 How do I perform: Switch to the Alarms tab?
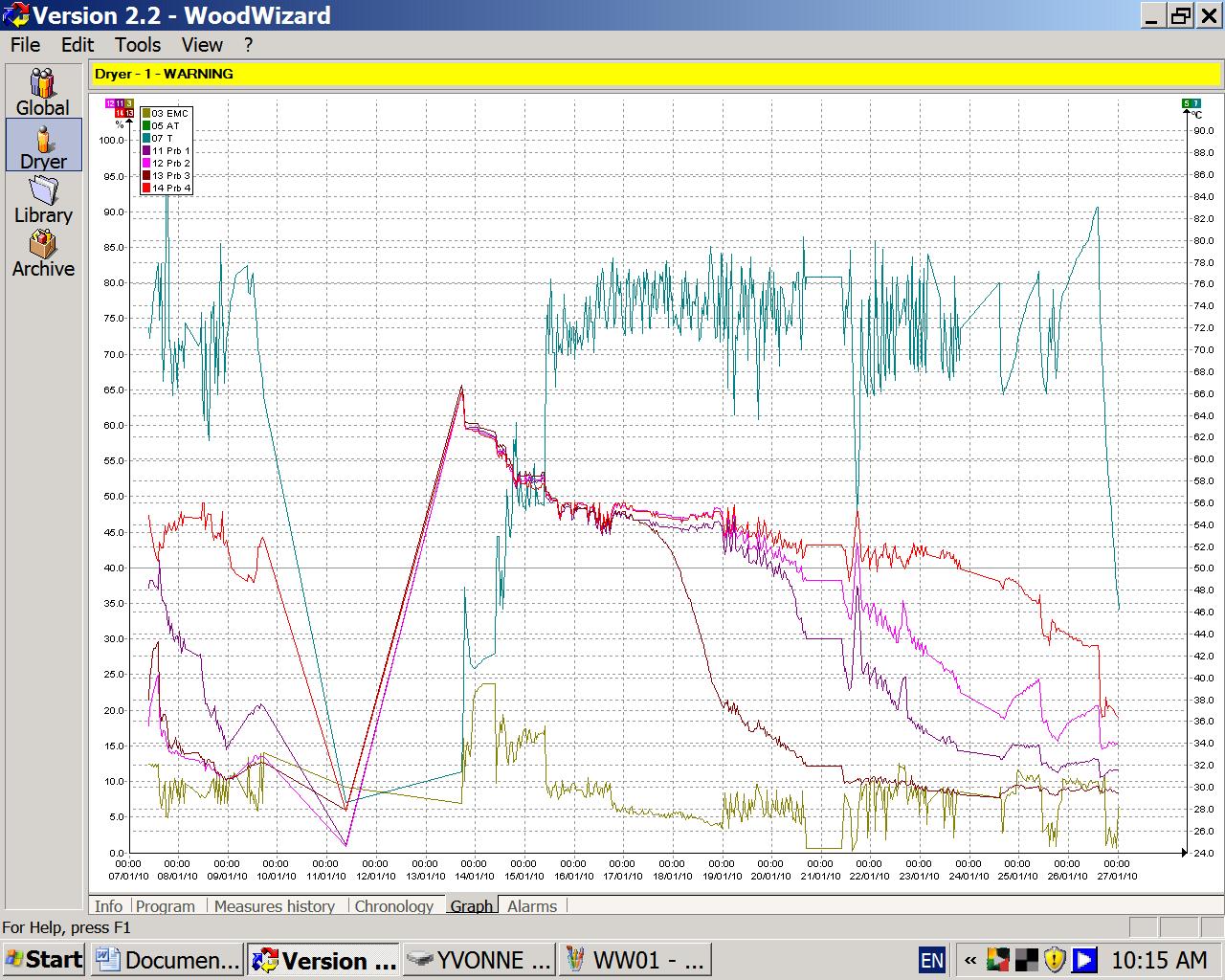coord(532,906)
